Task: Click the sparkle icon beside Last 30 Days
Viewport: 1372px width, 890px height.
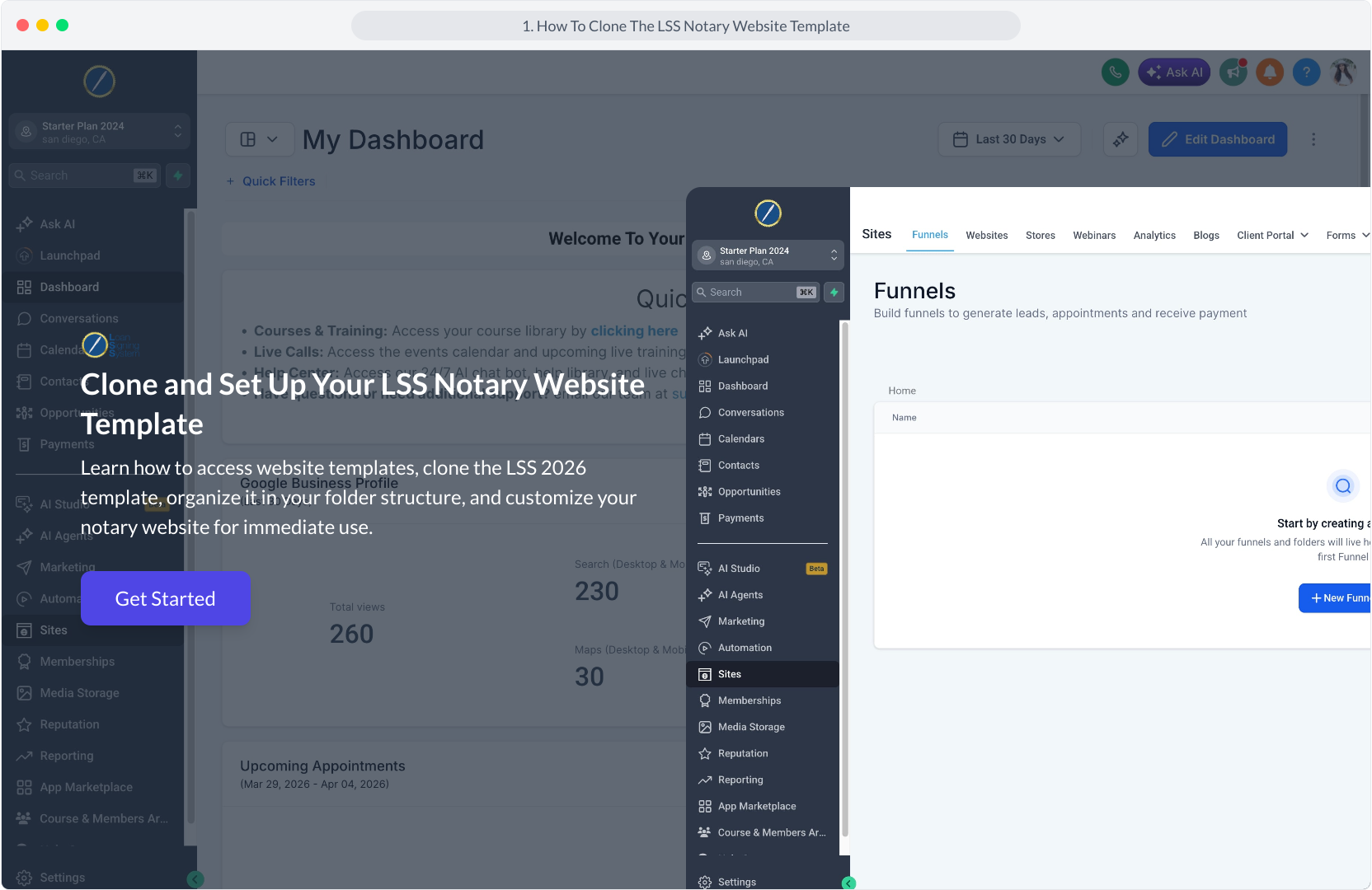Action: click(1121, 139)
